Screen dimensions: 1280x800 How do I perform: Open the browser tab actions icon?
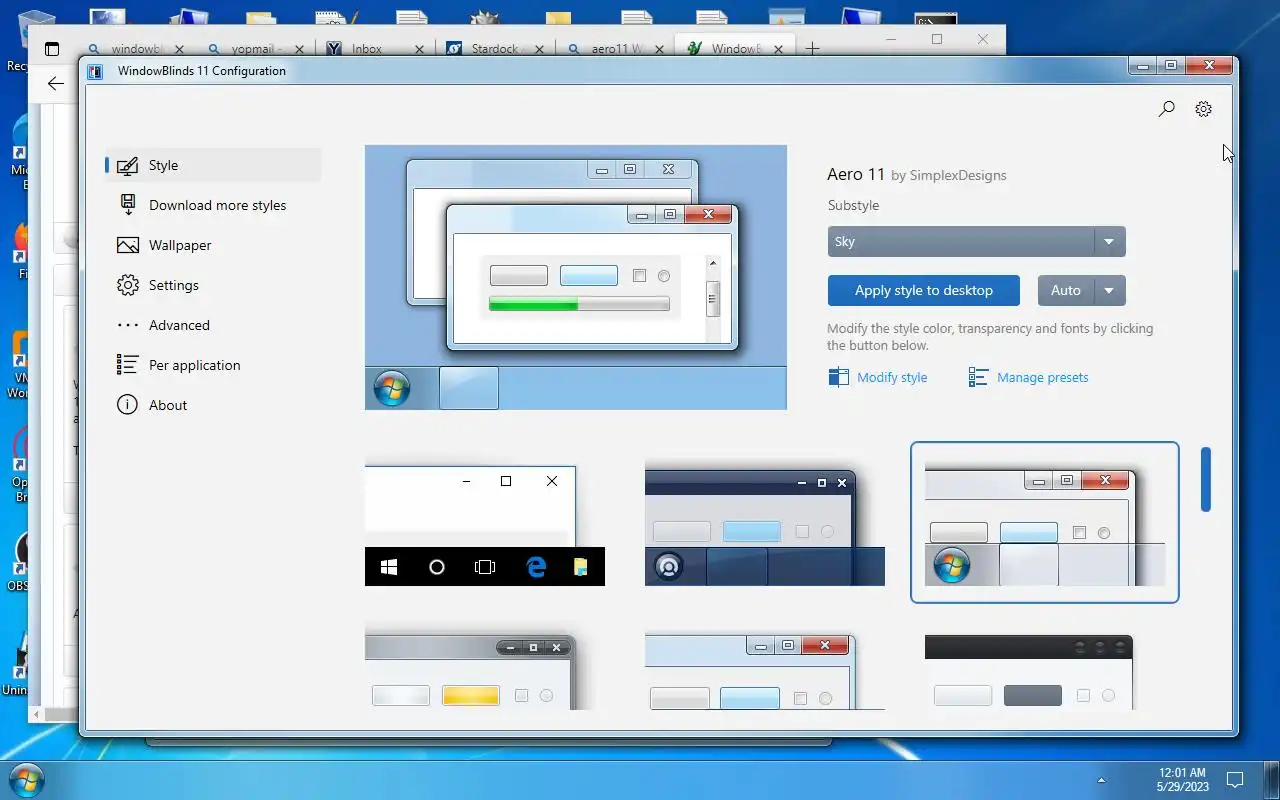(x=52, y=49)
